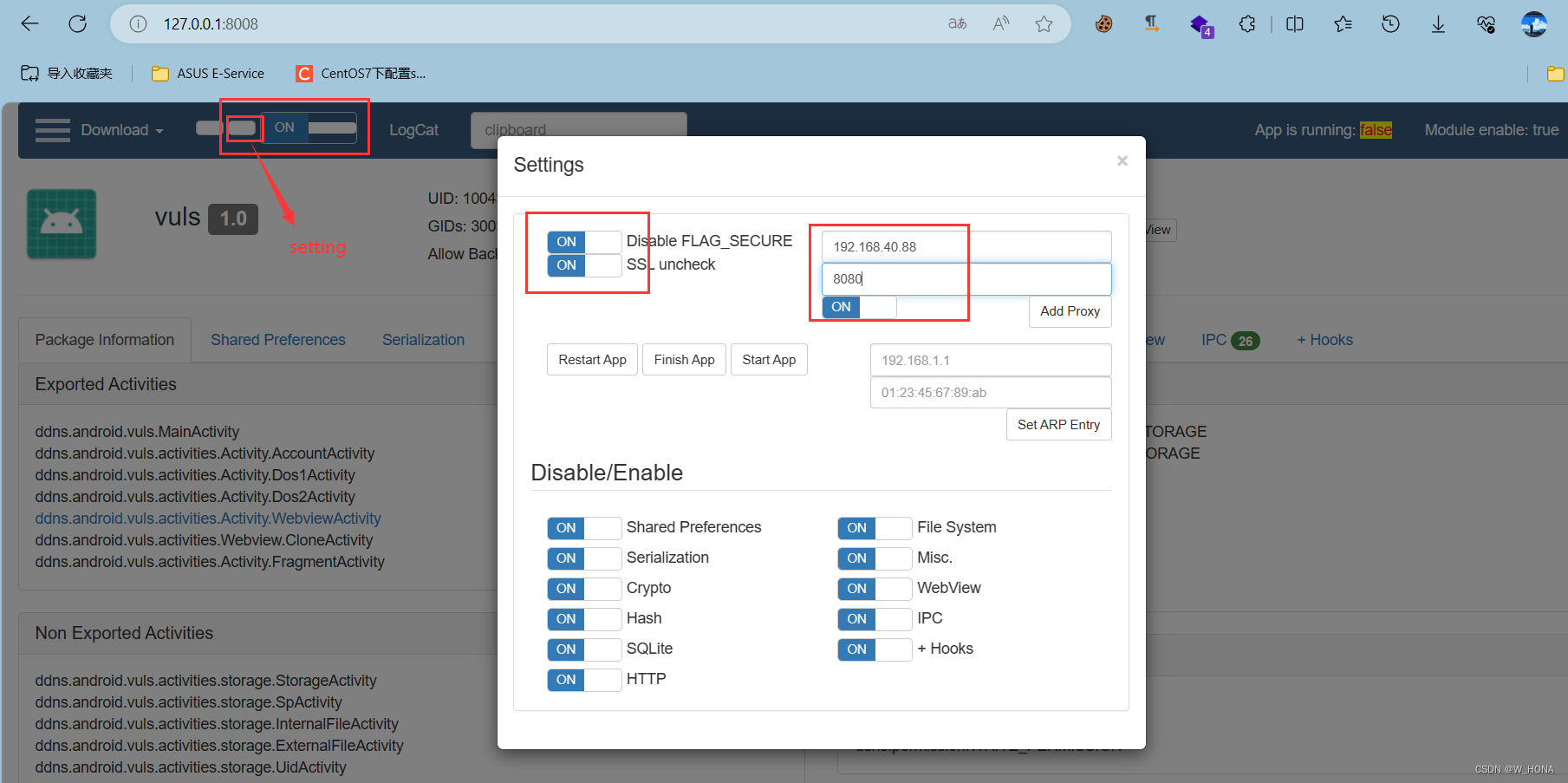Viewport: 1568px width, 783px height.
Task: Focus proxy port field 8080
Action: point(966,279)
